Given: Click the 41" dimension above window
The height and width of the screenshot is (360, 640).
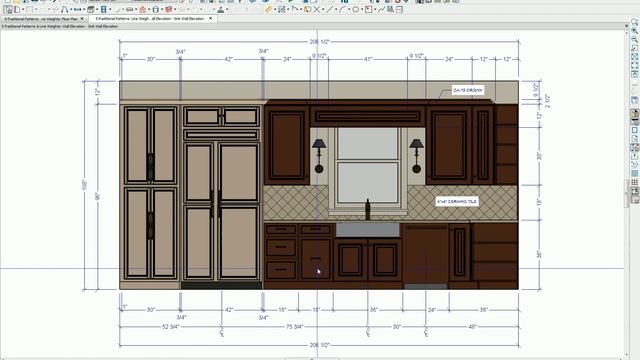Looking at the screenshot, I should point(368,59).
